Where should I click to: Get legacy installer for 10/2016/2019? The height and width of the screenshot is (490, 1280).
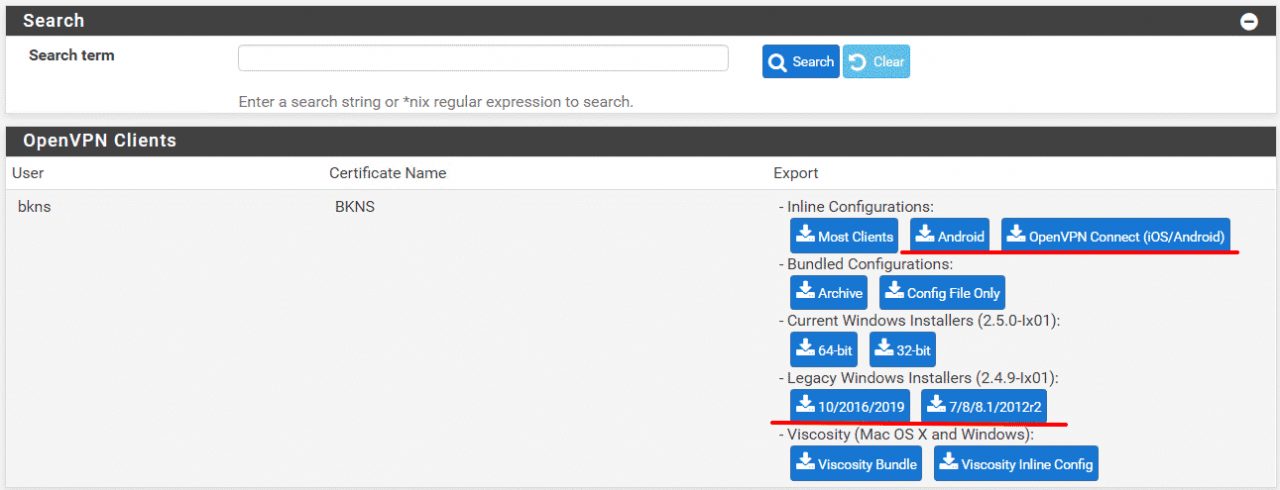coord(850,406)
